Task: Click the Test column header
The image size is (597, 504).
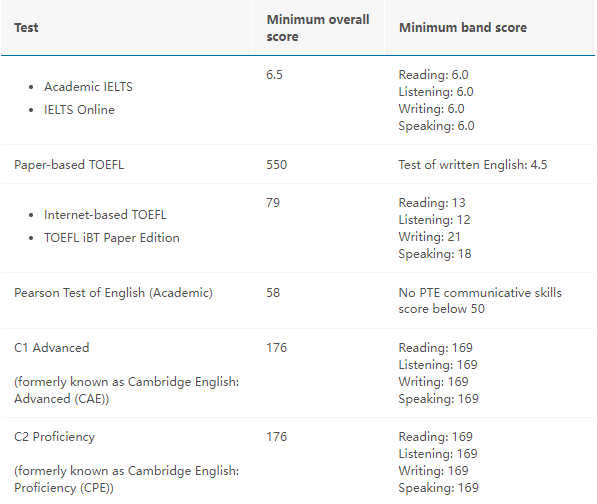Action: click(x=26, y=28)
